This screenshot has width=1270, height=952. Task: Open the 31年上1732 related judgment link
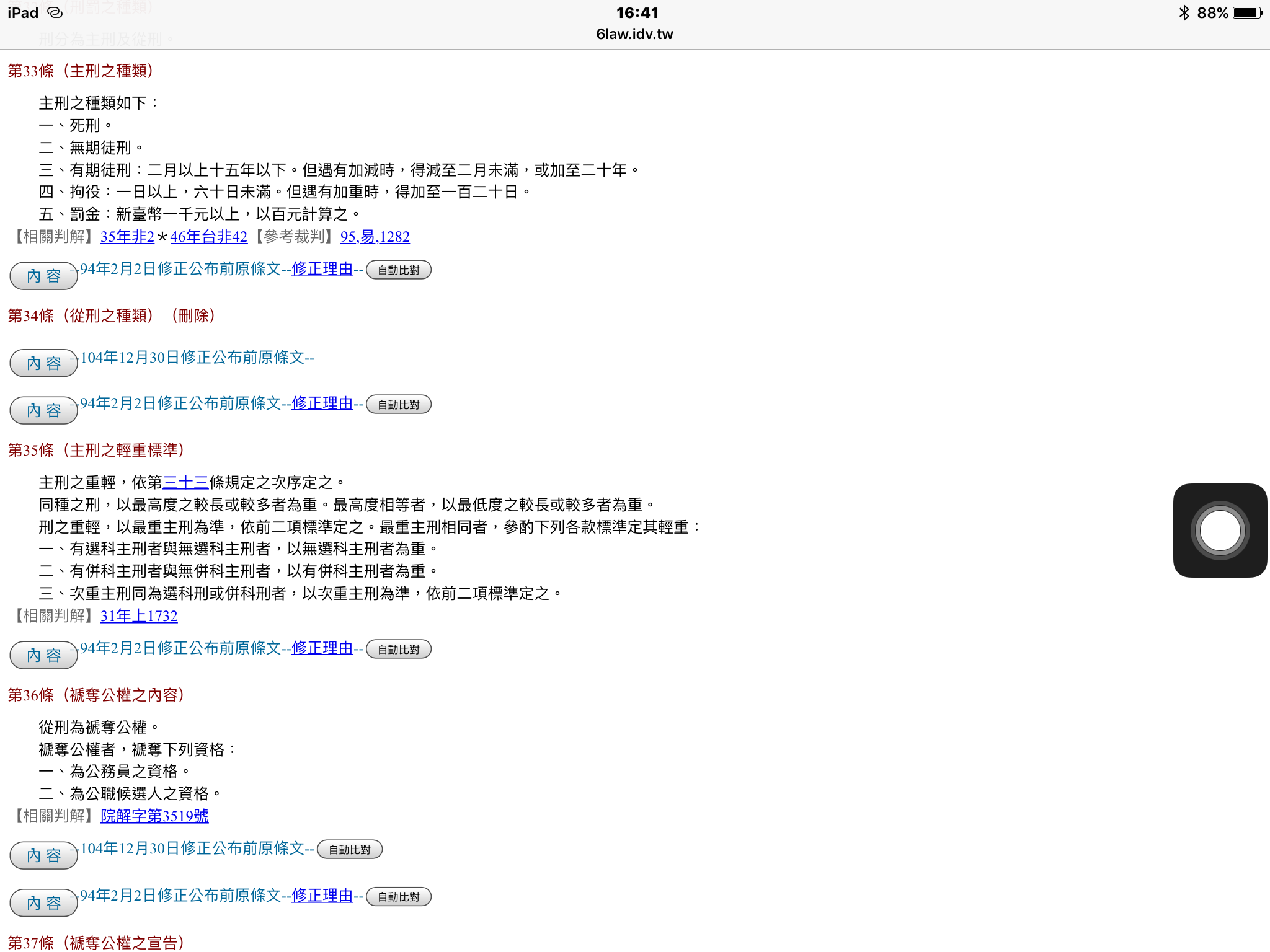pos(138,615)
